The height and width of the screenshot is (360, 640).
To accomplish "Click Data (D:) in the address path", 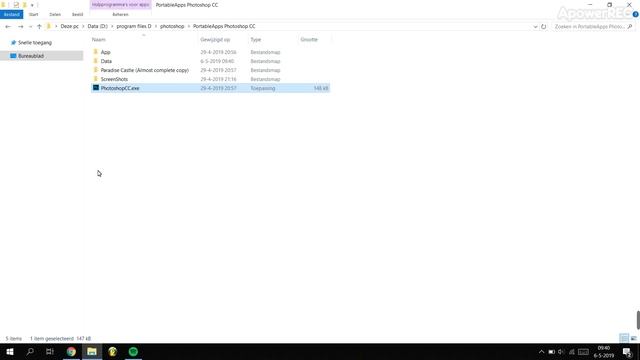I will 98,26.
